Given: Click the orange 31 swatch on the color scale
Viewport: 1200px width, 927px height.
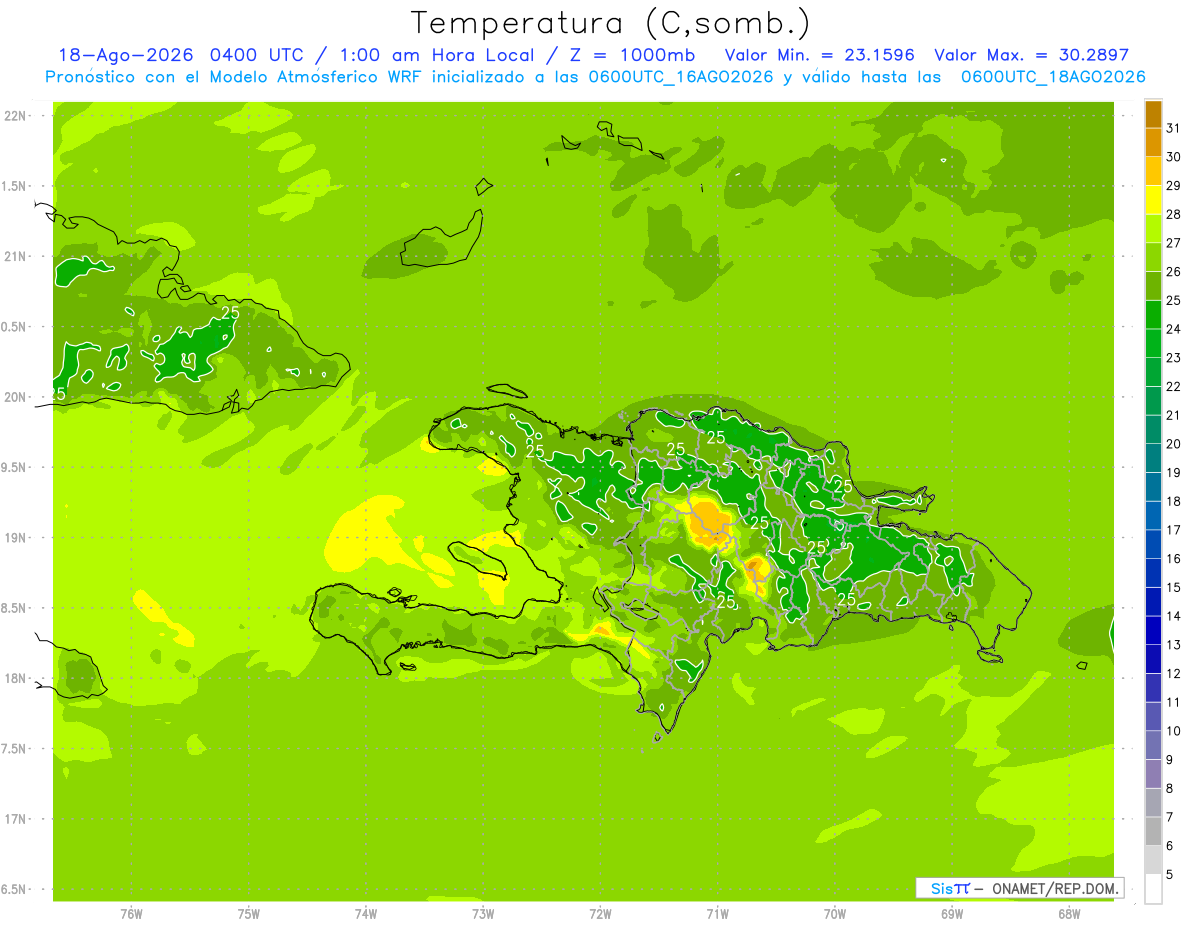Looking at the screenshot, I should point(1153,114).
